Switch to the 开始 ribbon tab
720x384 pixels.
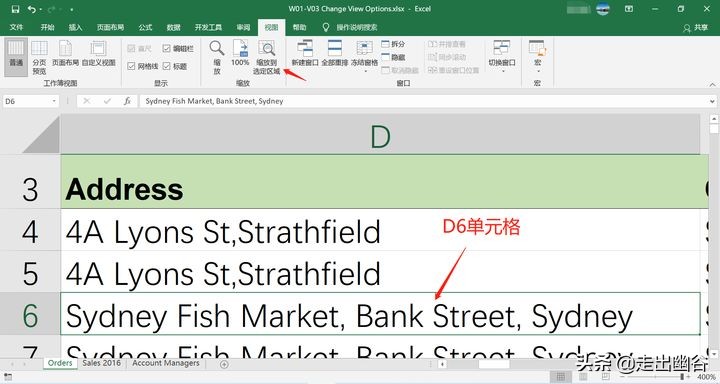point(47,28)
